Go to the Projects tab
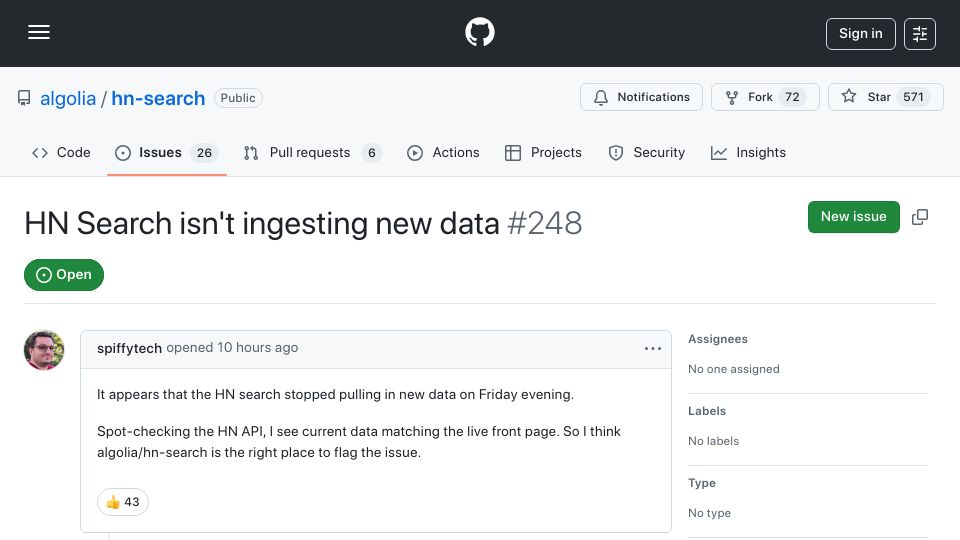 click(x=543, y=152)
